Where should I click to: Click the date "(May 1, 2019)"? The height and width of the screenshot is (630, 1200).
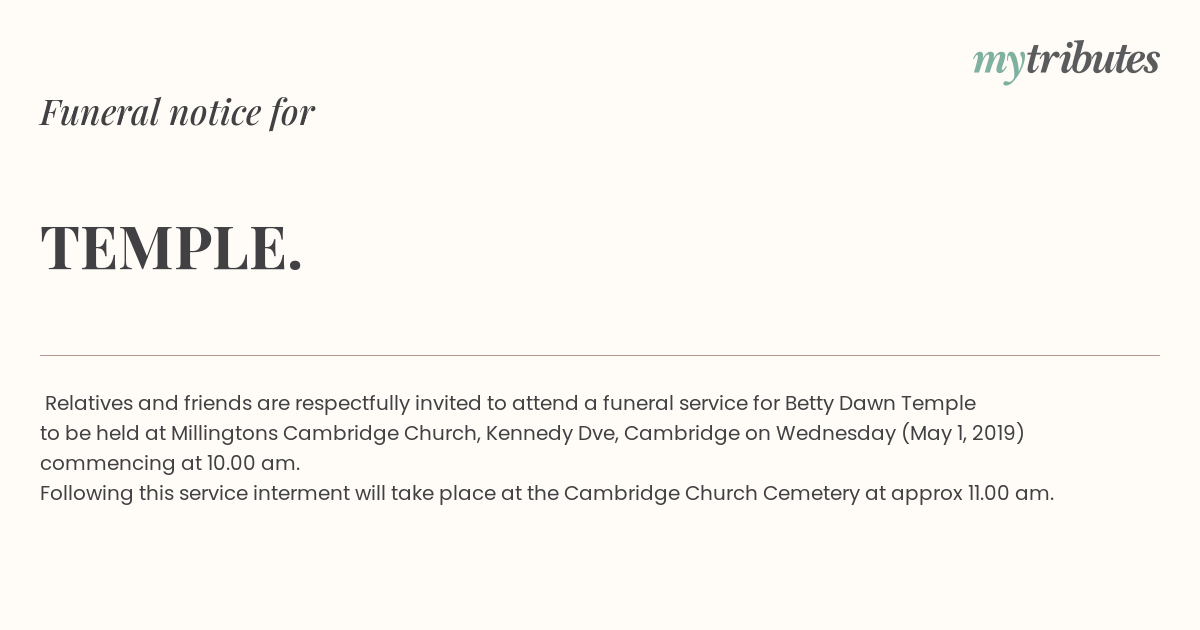click(963, 434)
